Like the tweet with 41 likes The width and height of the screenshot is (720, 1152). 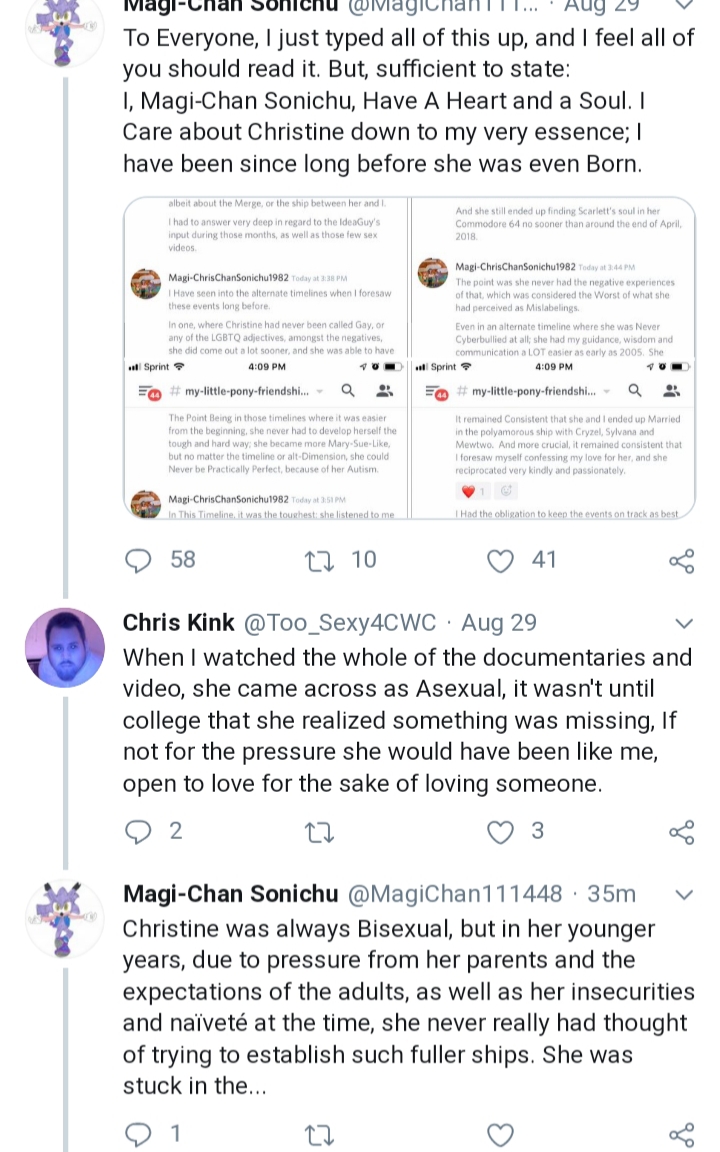coord(500,561)
